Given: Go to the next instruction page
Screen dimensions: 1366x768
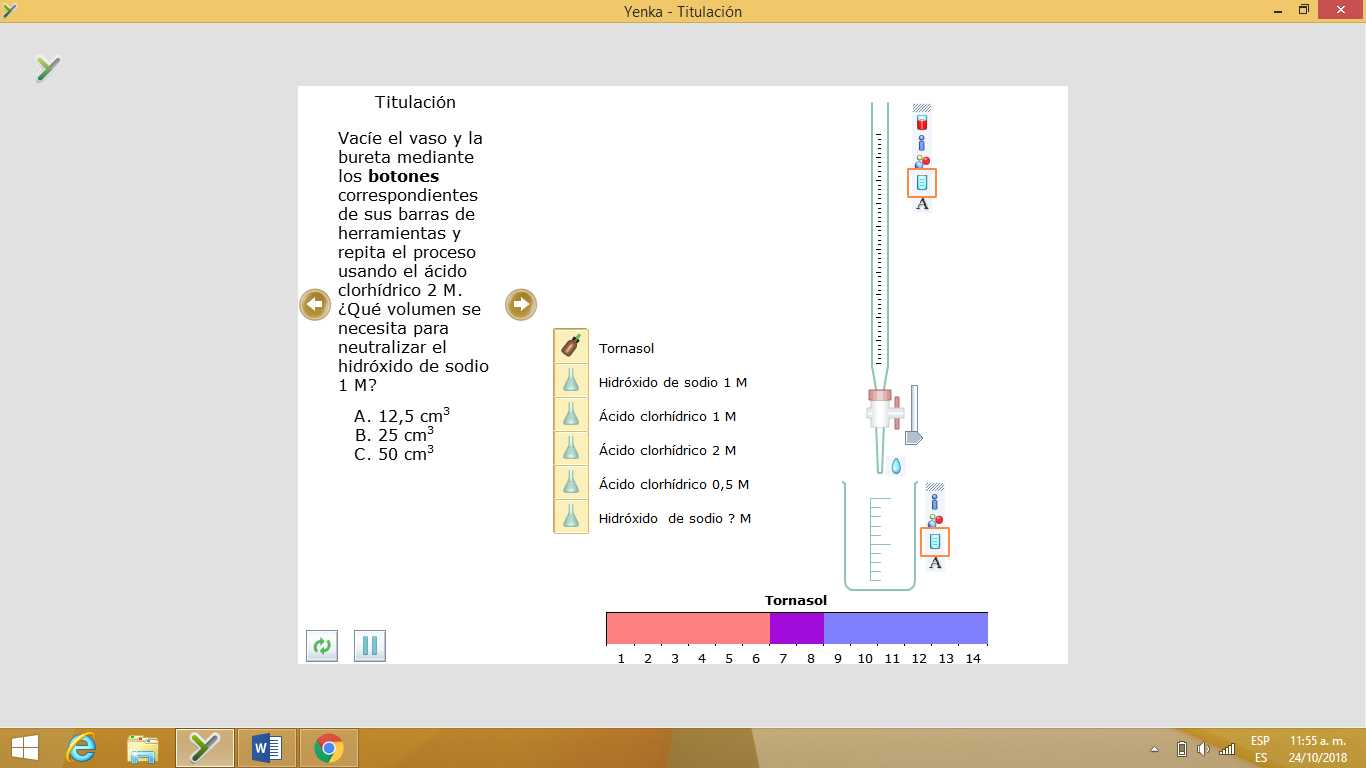Looking at the screenshot, I should 521,304.
